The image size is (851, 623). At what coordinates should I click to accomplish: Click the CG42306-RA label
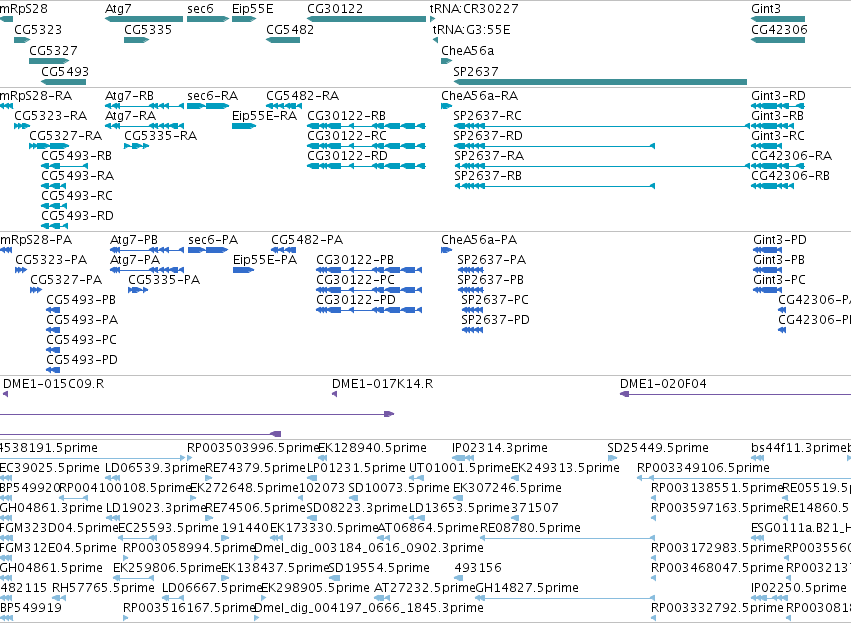792,156
